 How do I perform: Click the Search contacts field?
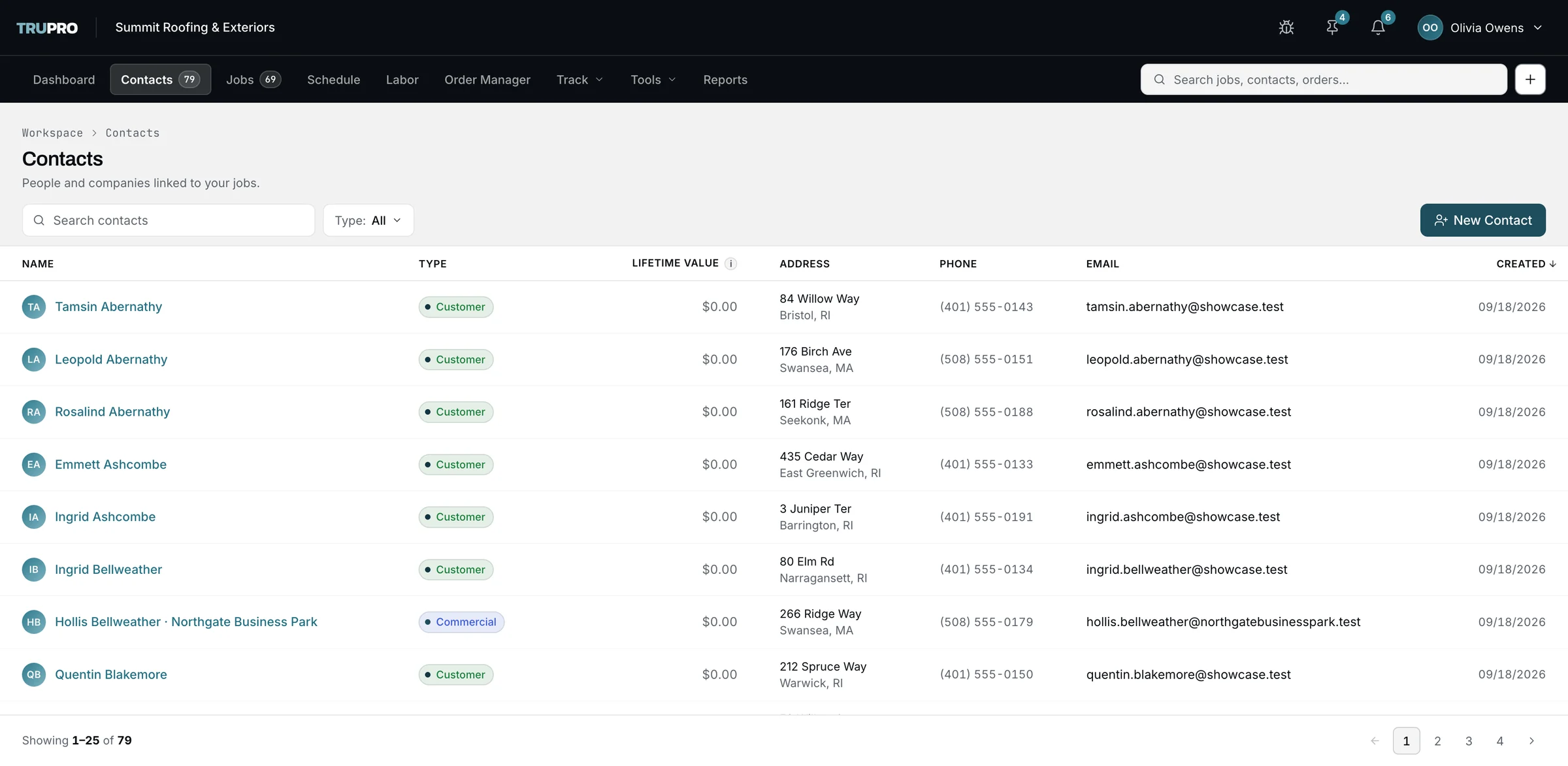[169, 220]
